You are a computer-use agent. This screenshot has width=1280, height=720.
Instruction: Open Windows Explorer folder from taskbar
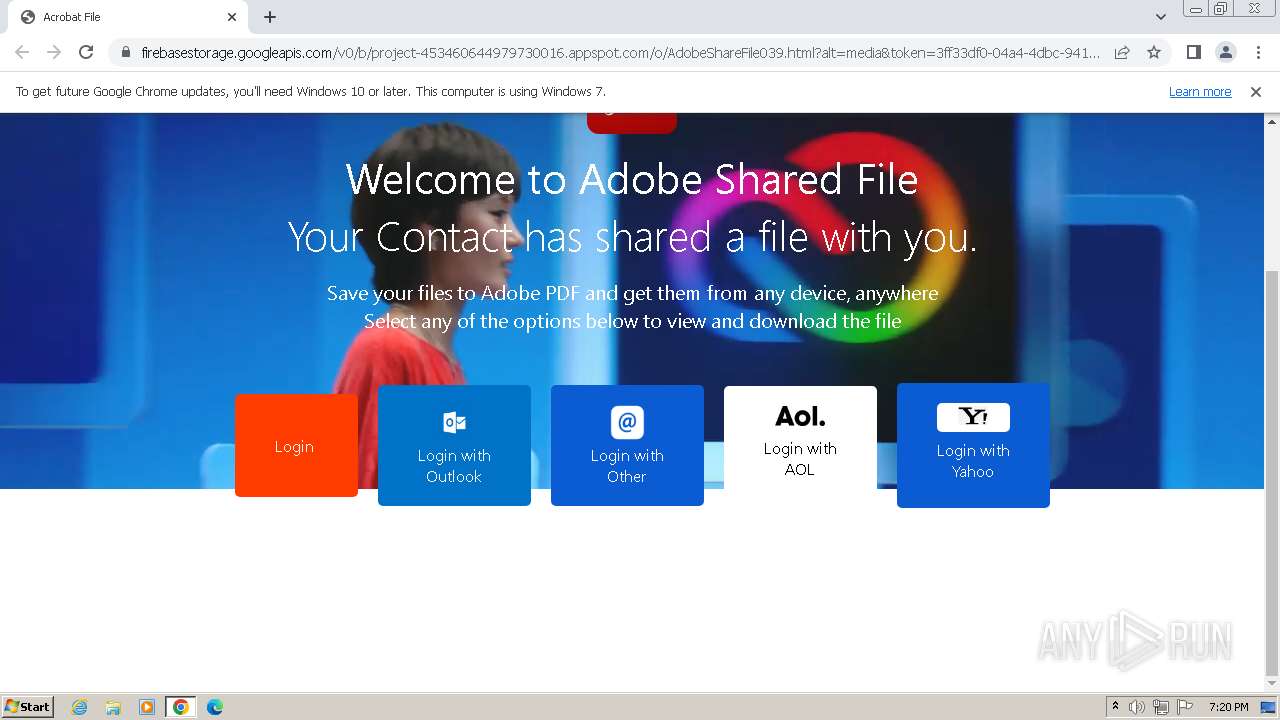tap(113, 707)
